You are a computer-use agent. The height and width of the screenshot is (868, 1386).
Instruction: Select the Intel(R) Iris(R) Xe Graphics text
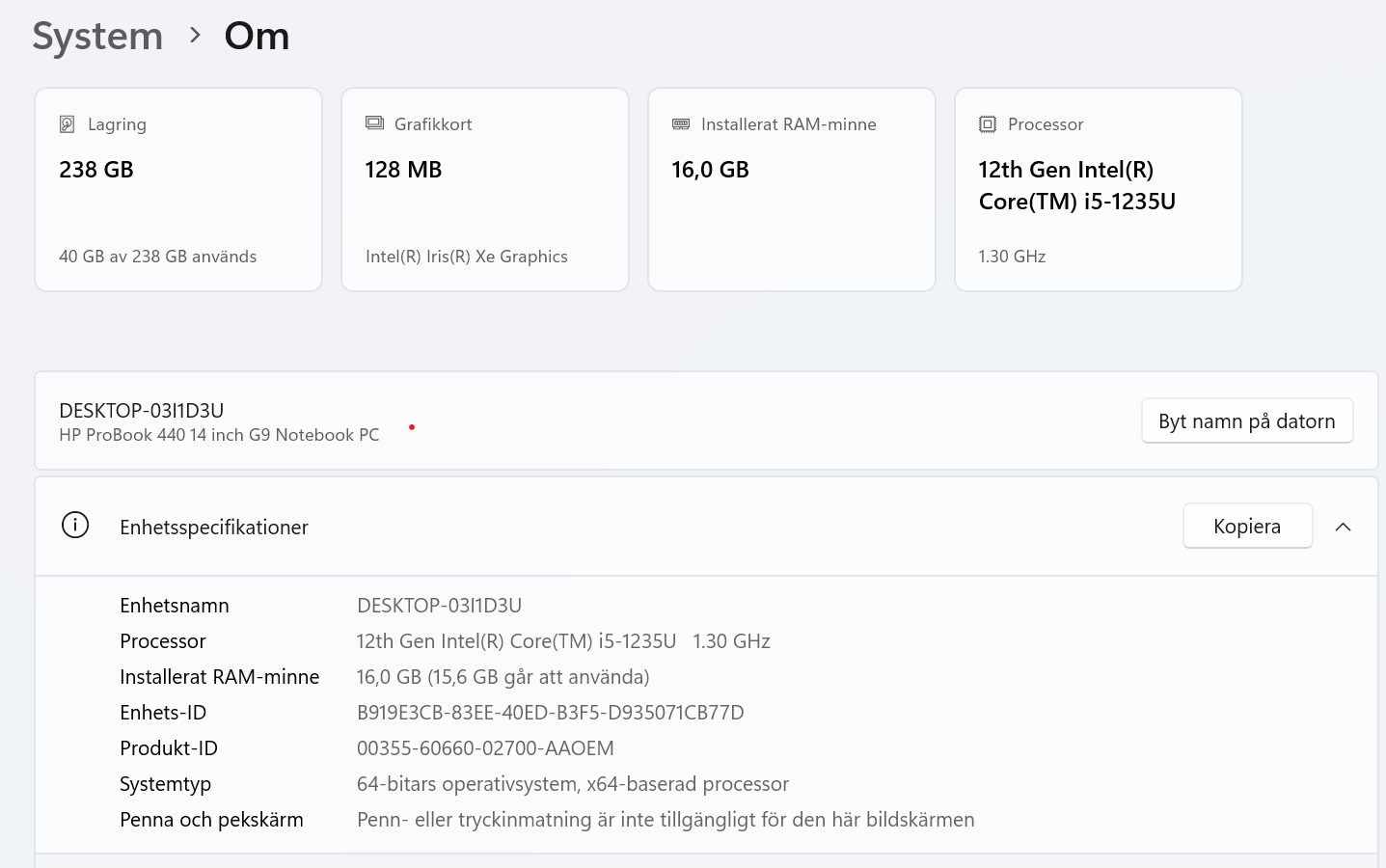(x=467, y=257)
